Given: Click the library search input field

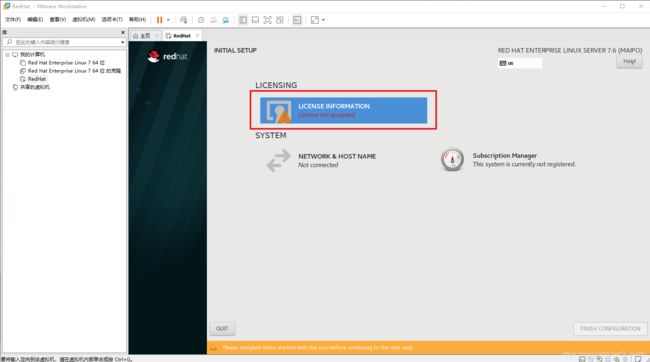Looking at the screenshot, I should click(65, 42).
